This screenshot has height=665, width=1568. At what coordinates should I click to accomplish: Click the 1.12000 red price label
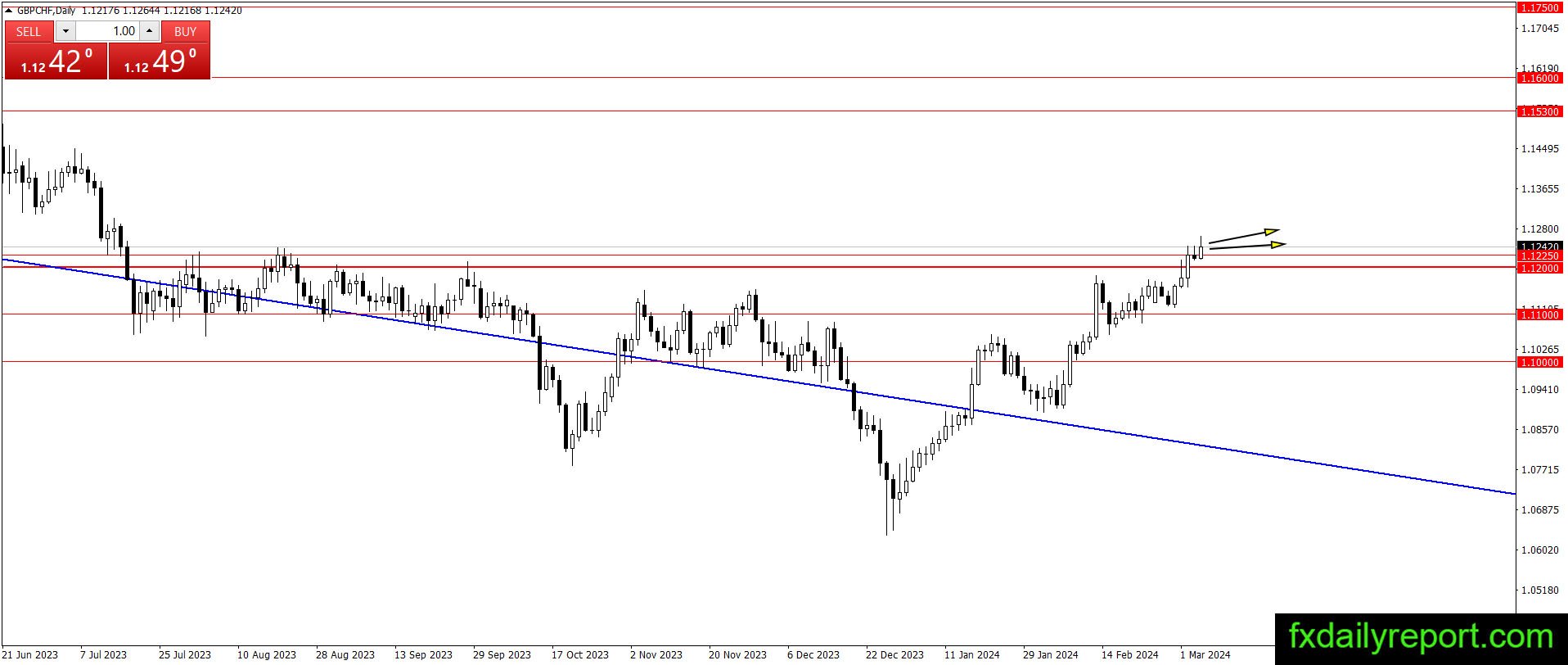point(1539,268)
